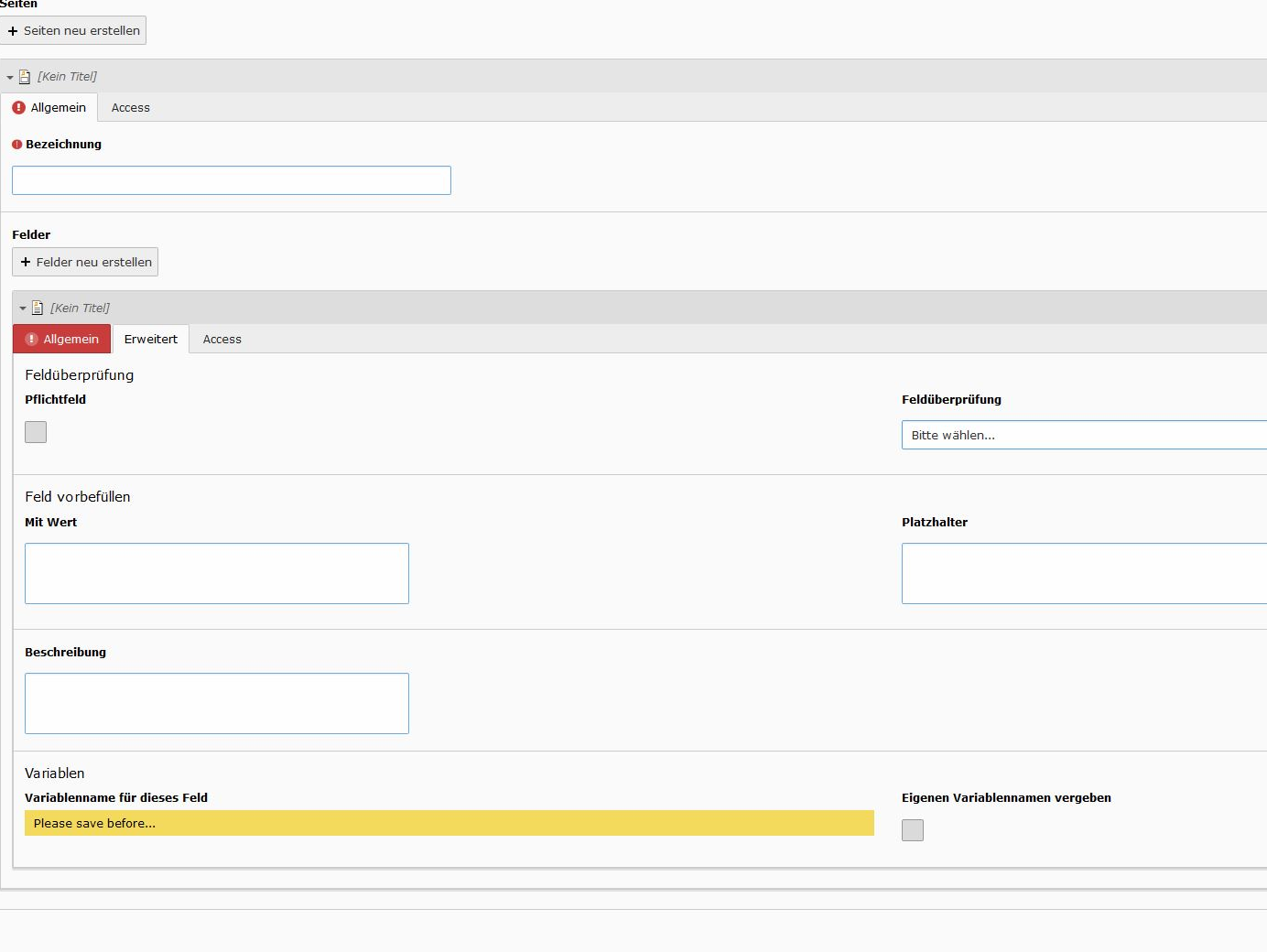Open the page's Access tab
This screenshot has width=1267, height=952.
click(130, 108)
